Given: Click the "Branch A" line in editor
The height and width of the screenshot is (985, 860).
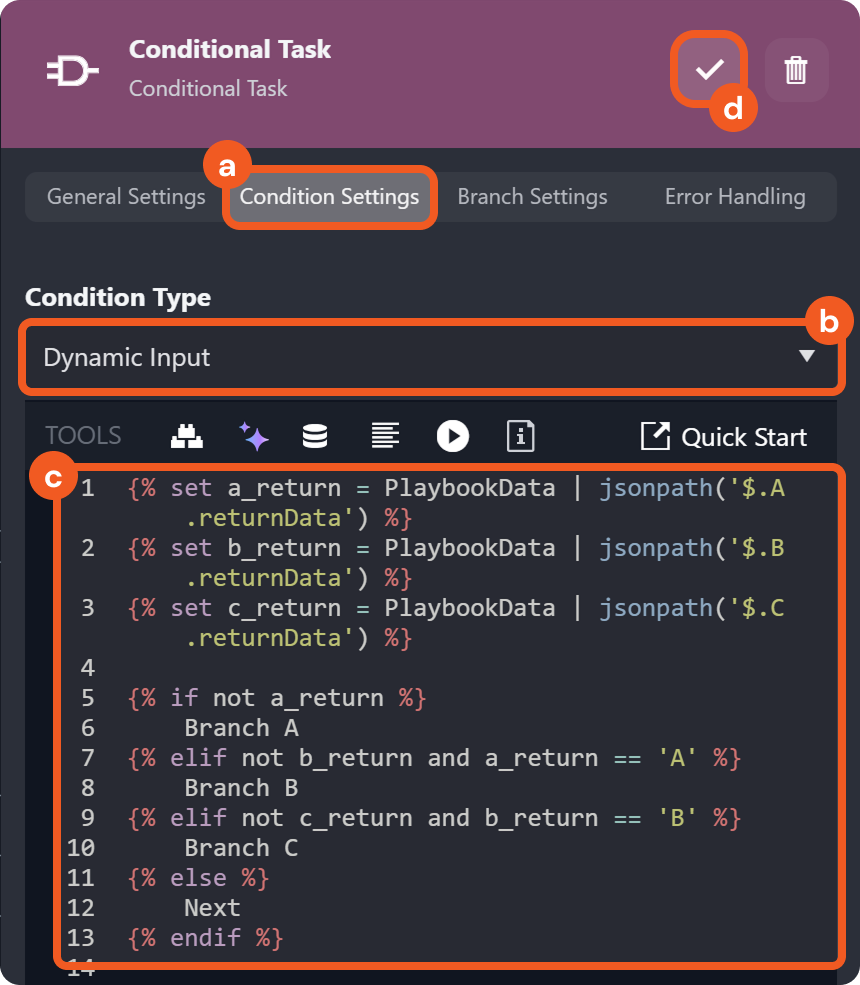Looking at the screenshot, I should 241,728.
